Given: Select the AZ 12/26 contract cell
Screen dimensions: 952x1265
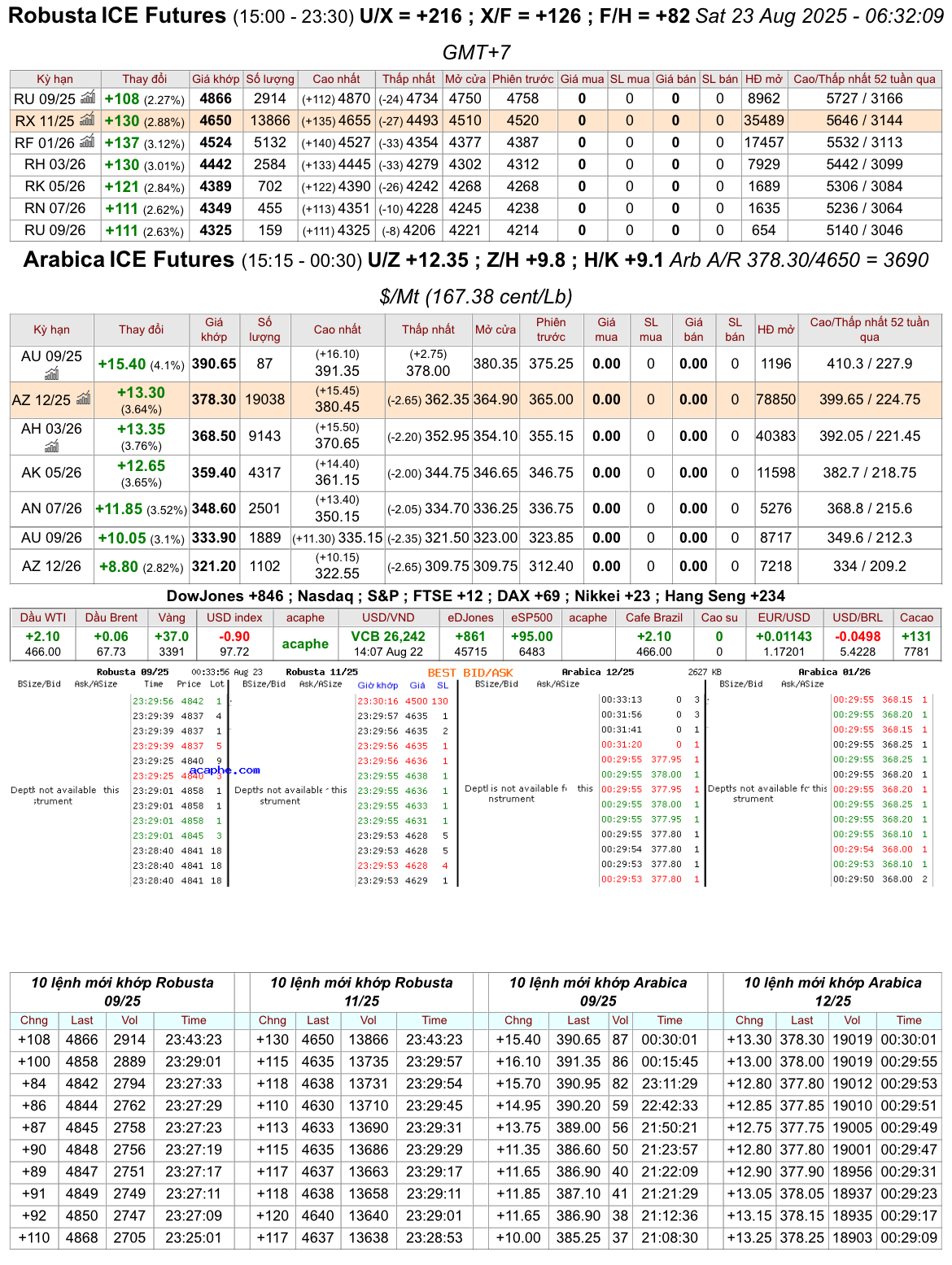Looking at the screenshot, I should coord(51,566).
